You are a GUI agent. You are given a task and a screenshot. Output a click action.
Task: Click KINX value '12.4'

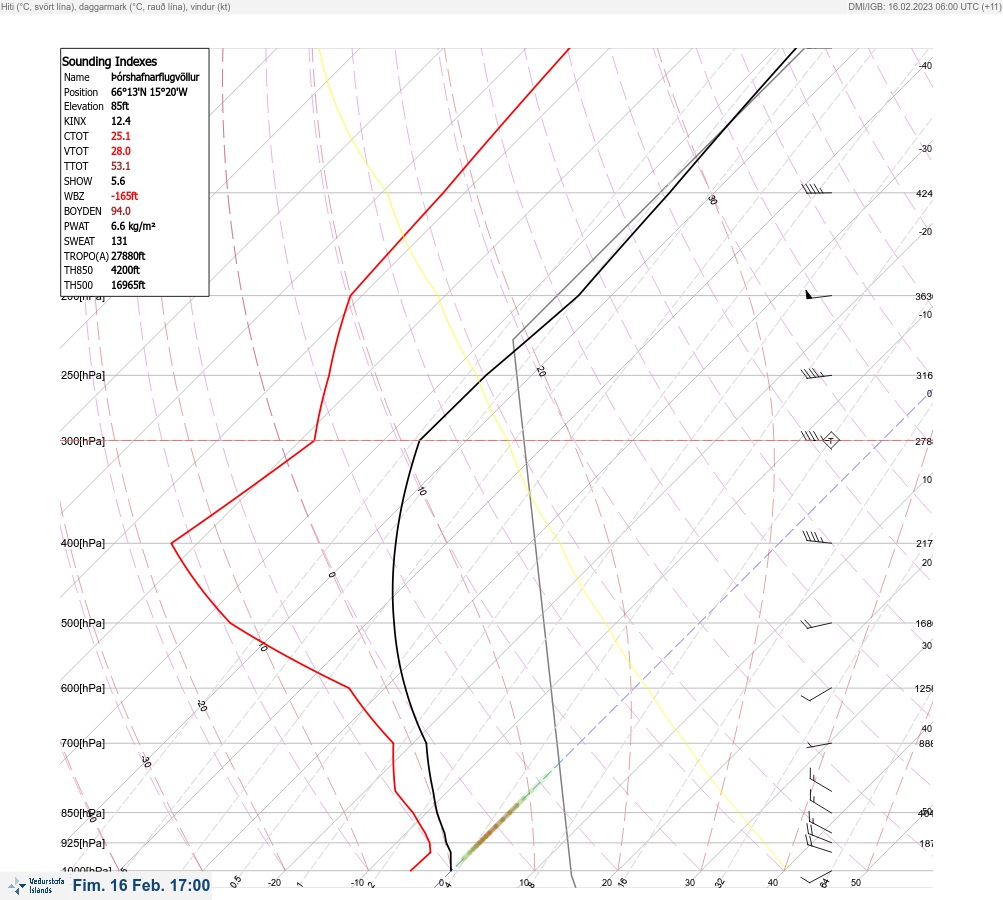(121, 121)
